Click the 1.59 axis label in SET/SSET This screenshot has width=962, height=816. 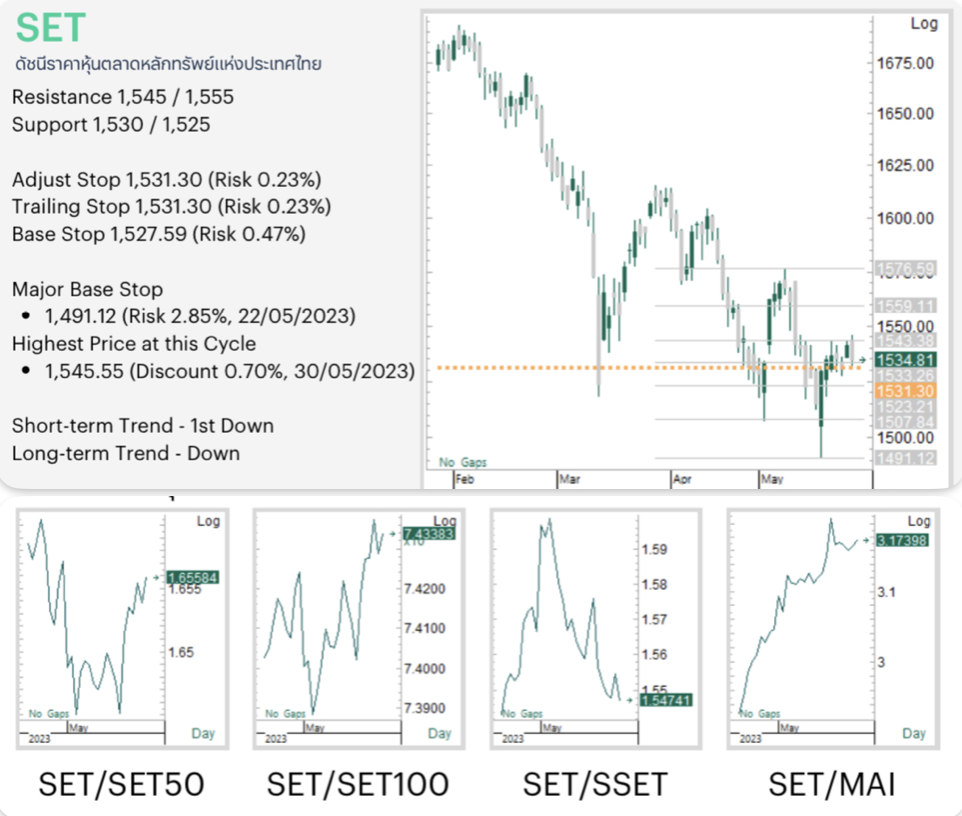coord(655,549)
